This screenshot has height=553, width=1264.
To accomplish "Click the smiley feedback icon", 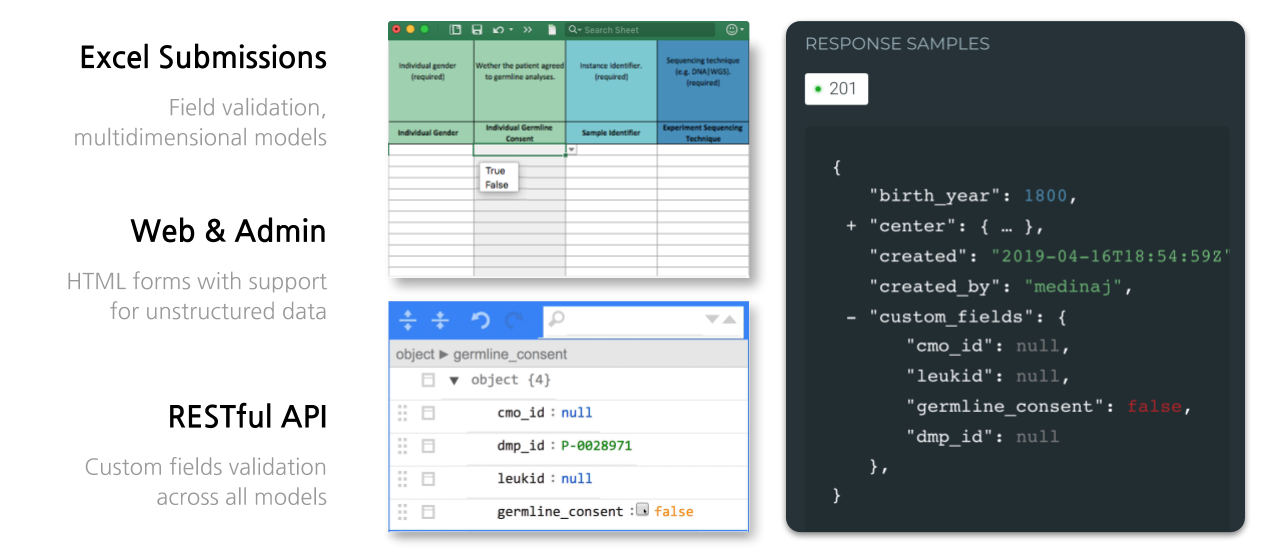I will click(732, 30).
